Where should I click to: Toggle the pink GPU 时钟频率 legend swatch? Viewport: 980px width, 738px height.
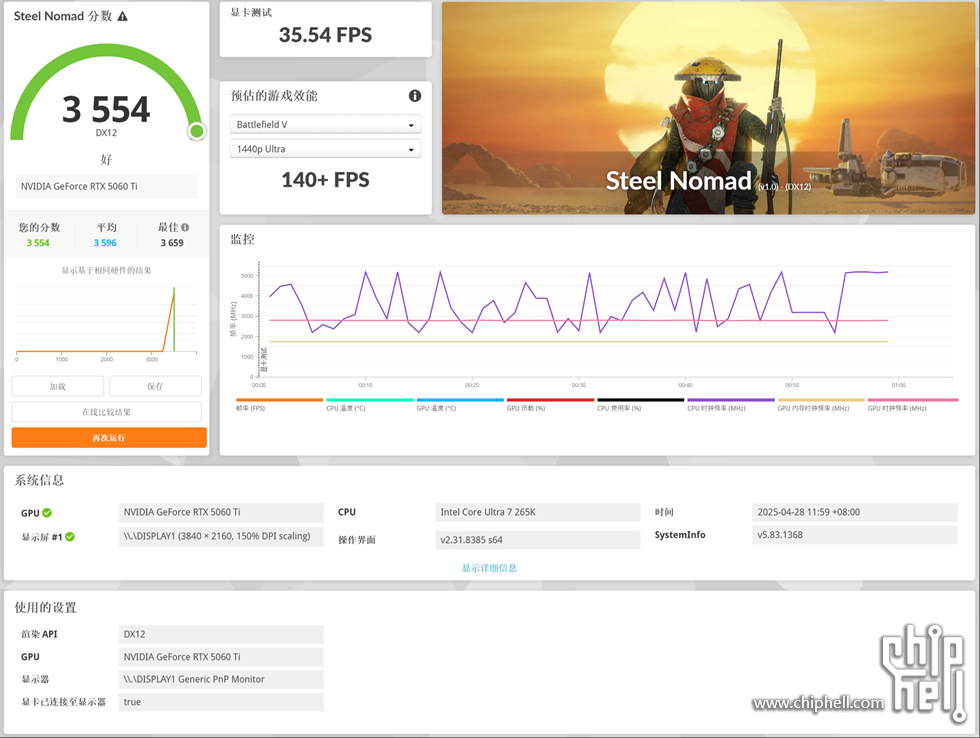pos(912,400)
